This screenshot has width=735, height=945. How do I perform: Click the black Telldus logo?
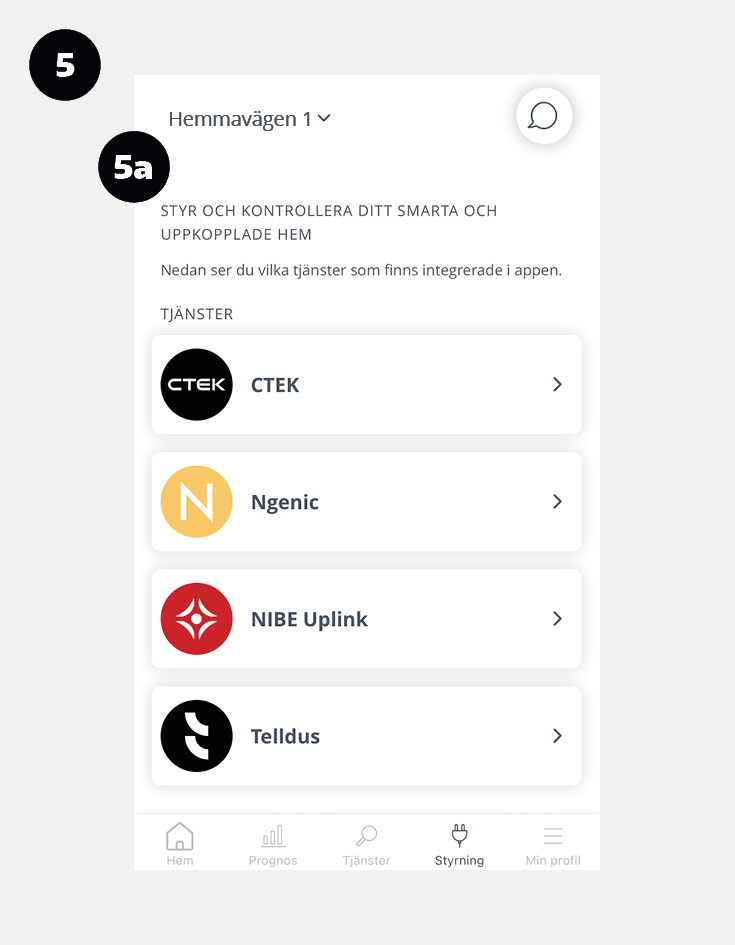click(196, 736)
